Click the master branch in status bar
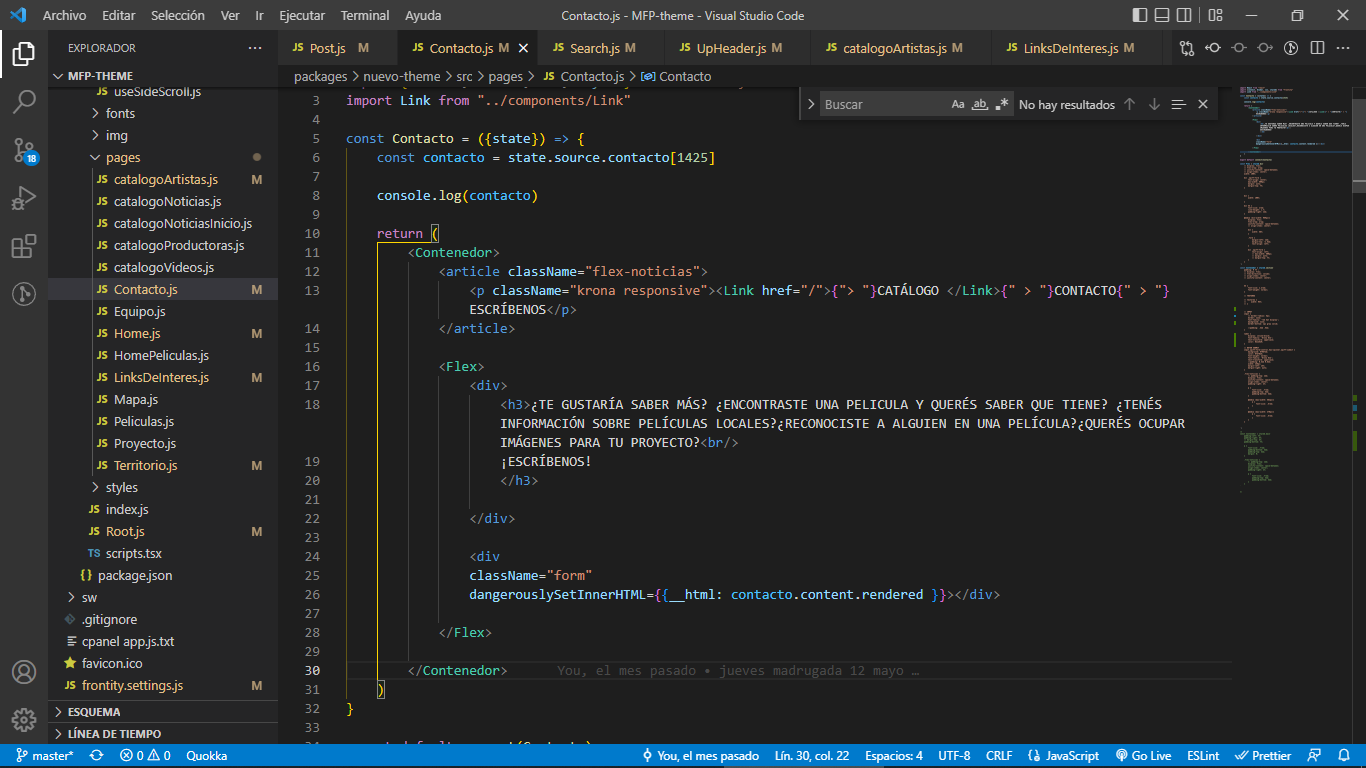1366x768 pixels. 45,756
